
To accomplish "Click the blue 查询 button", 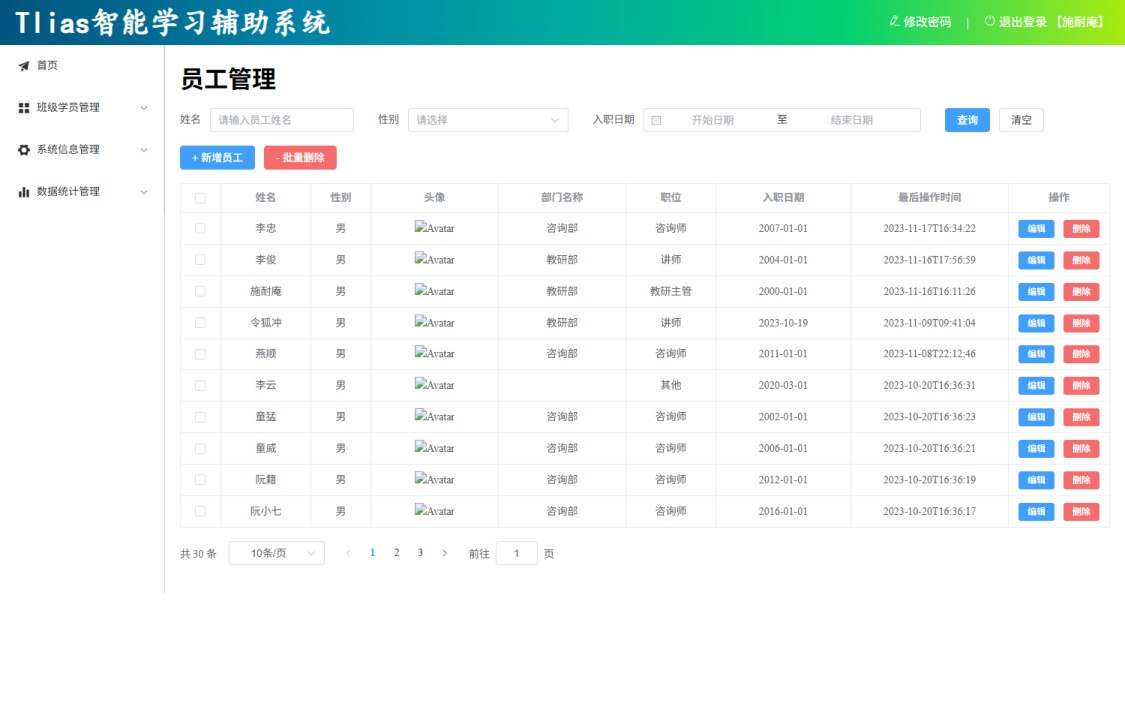I will click(967, 120).
